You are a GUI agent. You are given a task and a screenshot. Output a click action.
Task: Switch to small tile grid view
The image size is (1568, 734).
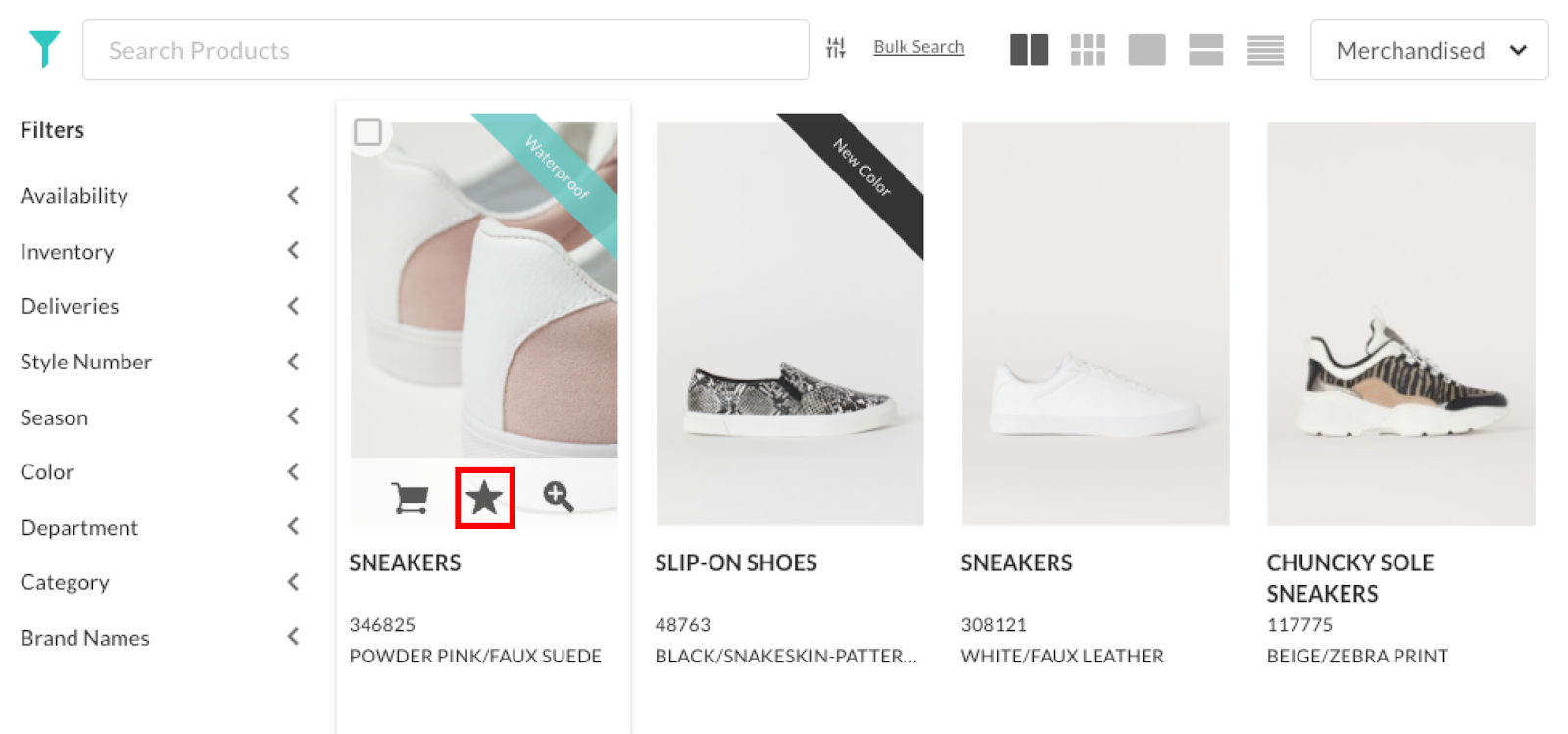tap(1088, 50)
